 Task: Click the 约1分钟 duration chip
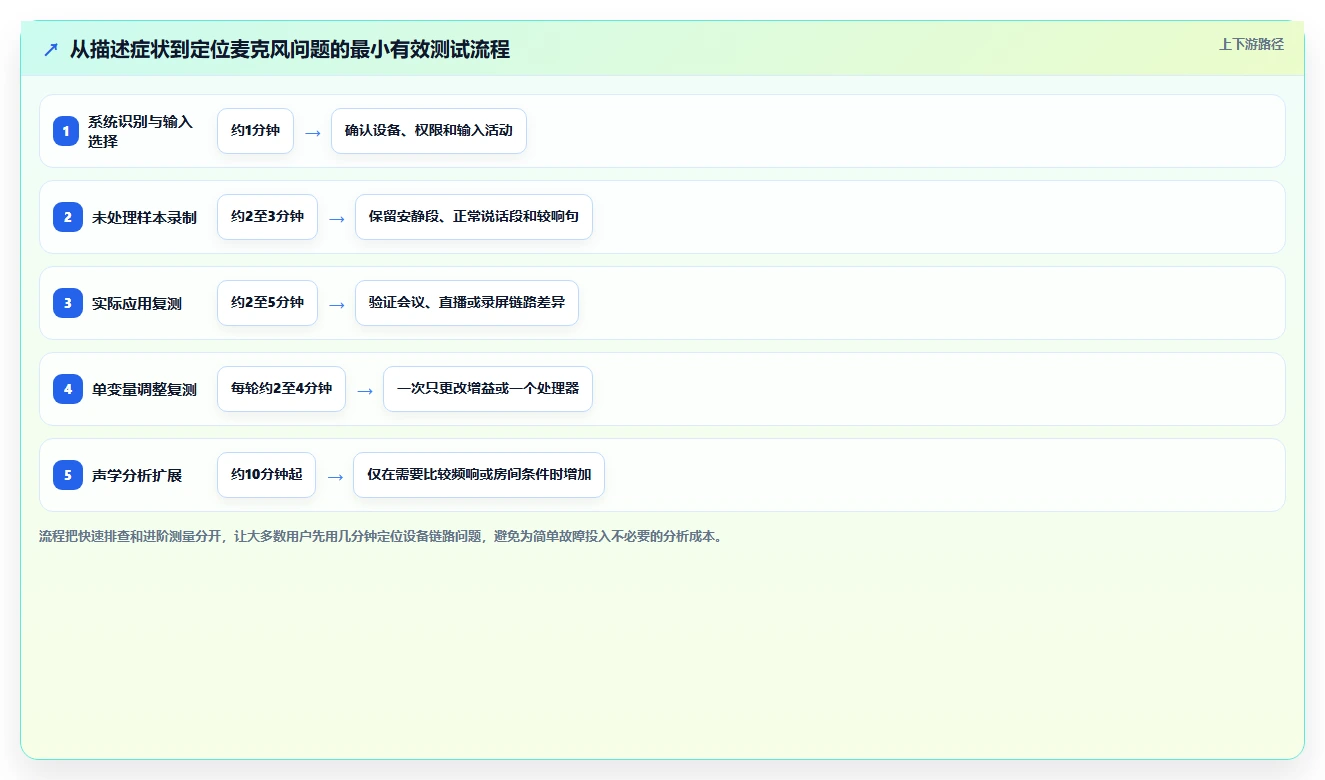coord(255,131)
